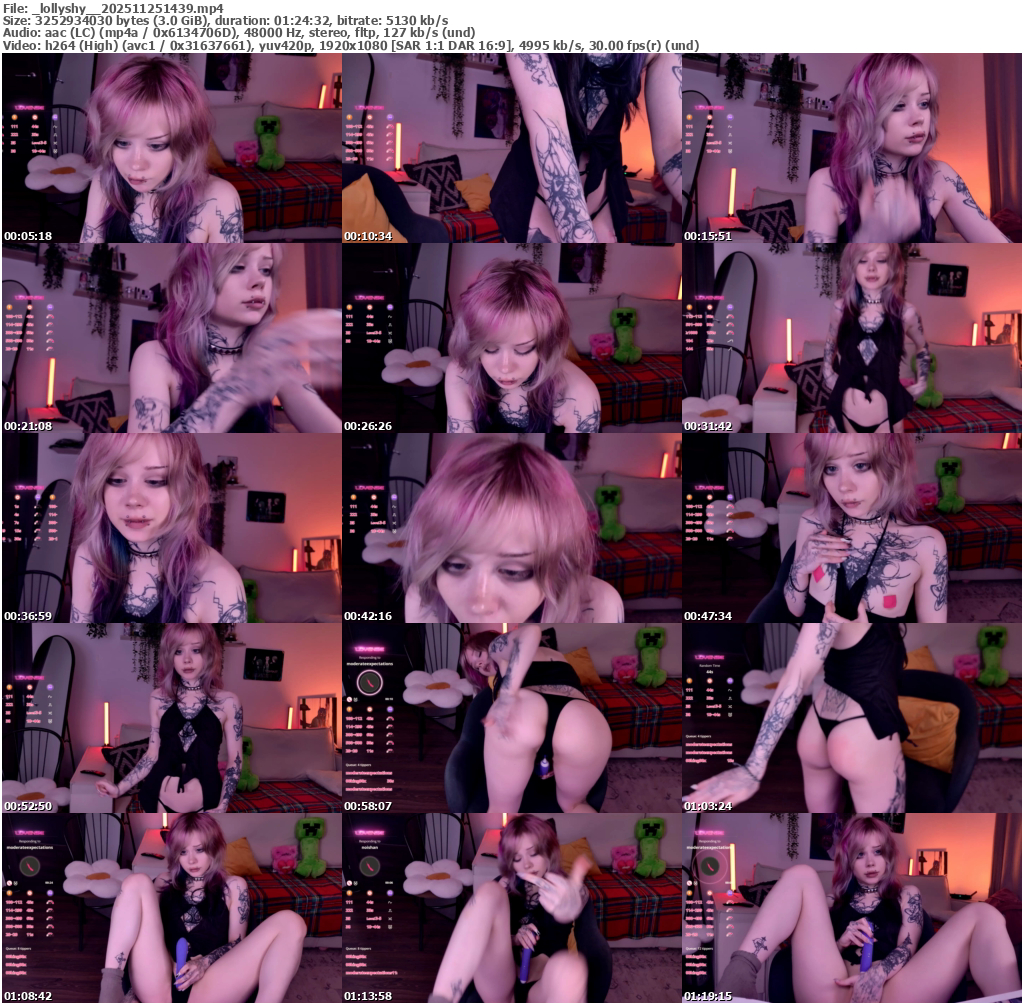Click the 'Video: h264 (High)' header text

(x=61, y=46)
